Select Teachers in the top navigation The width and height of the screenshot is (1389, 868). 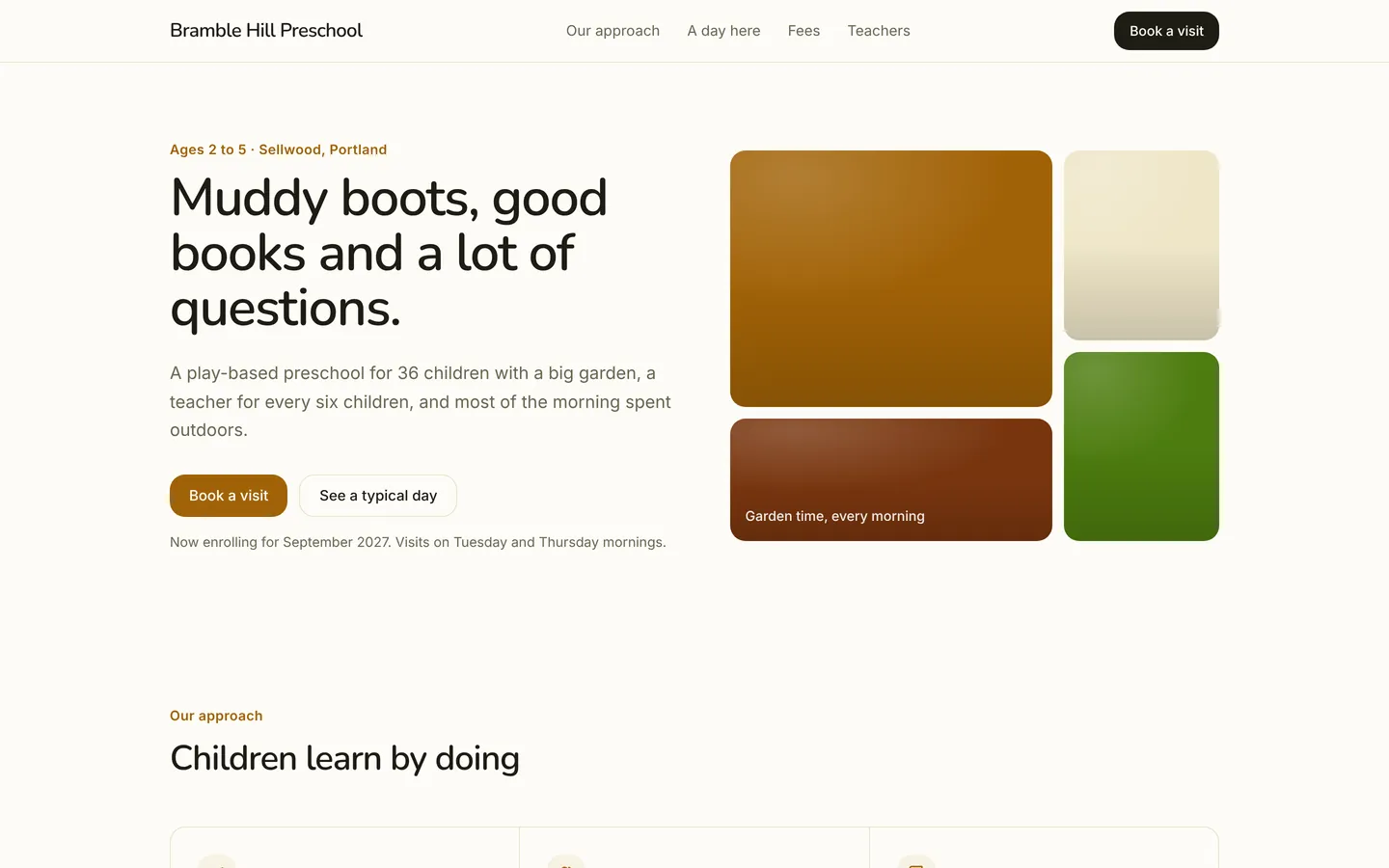[x=879, y=31]
